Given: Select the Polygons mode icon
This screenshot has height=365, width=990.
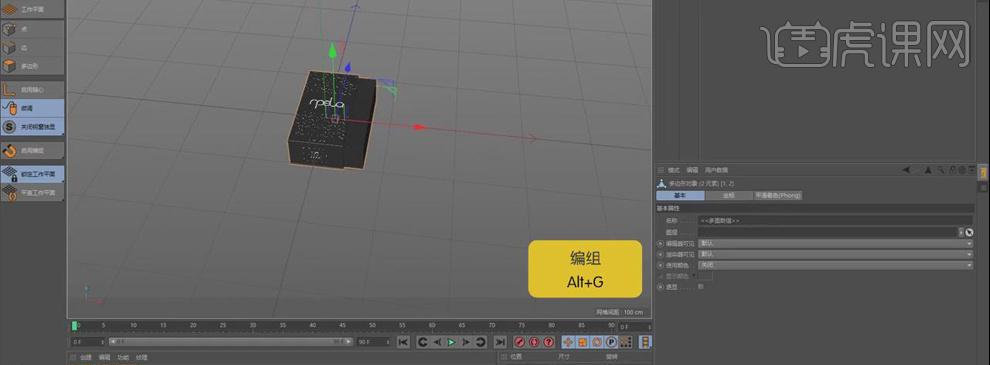Looking at the screenshot, I should click(x=9, y=66).
